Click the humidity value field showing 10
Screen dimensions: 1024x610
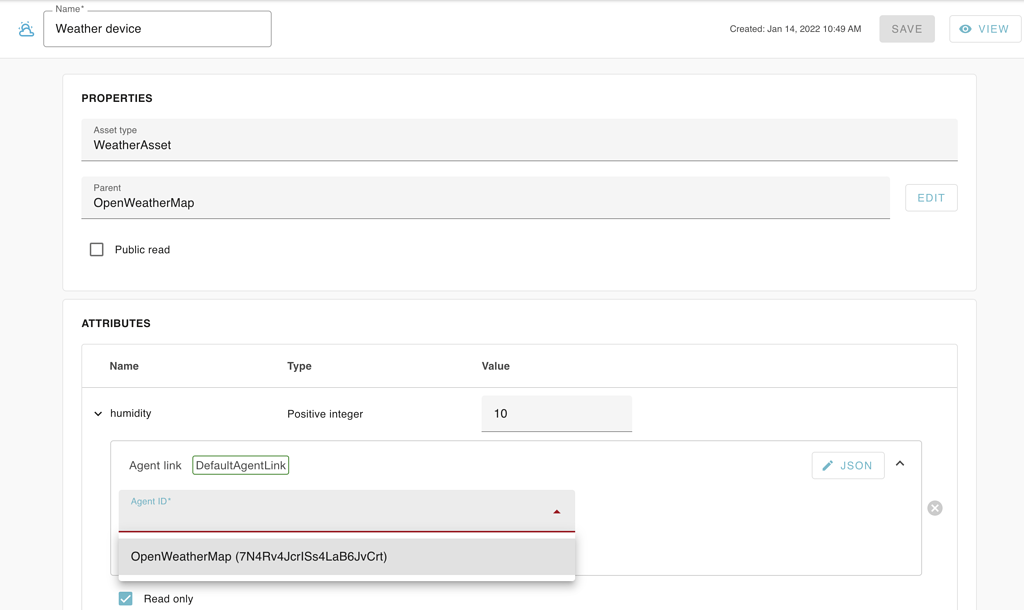556,413
